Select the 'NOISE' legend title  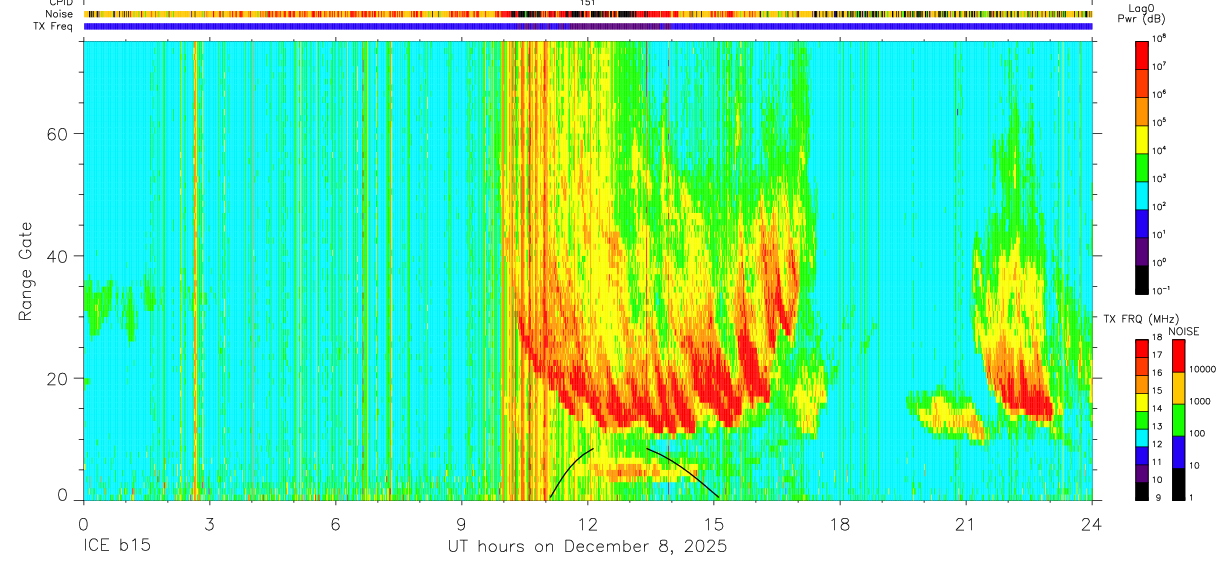click(x=1182, y=332)
